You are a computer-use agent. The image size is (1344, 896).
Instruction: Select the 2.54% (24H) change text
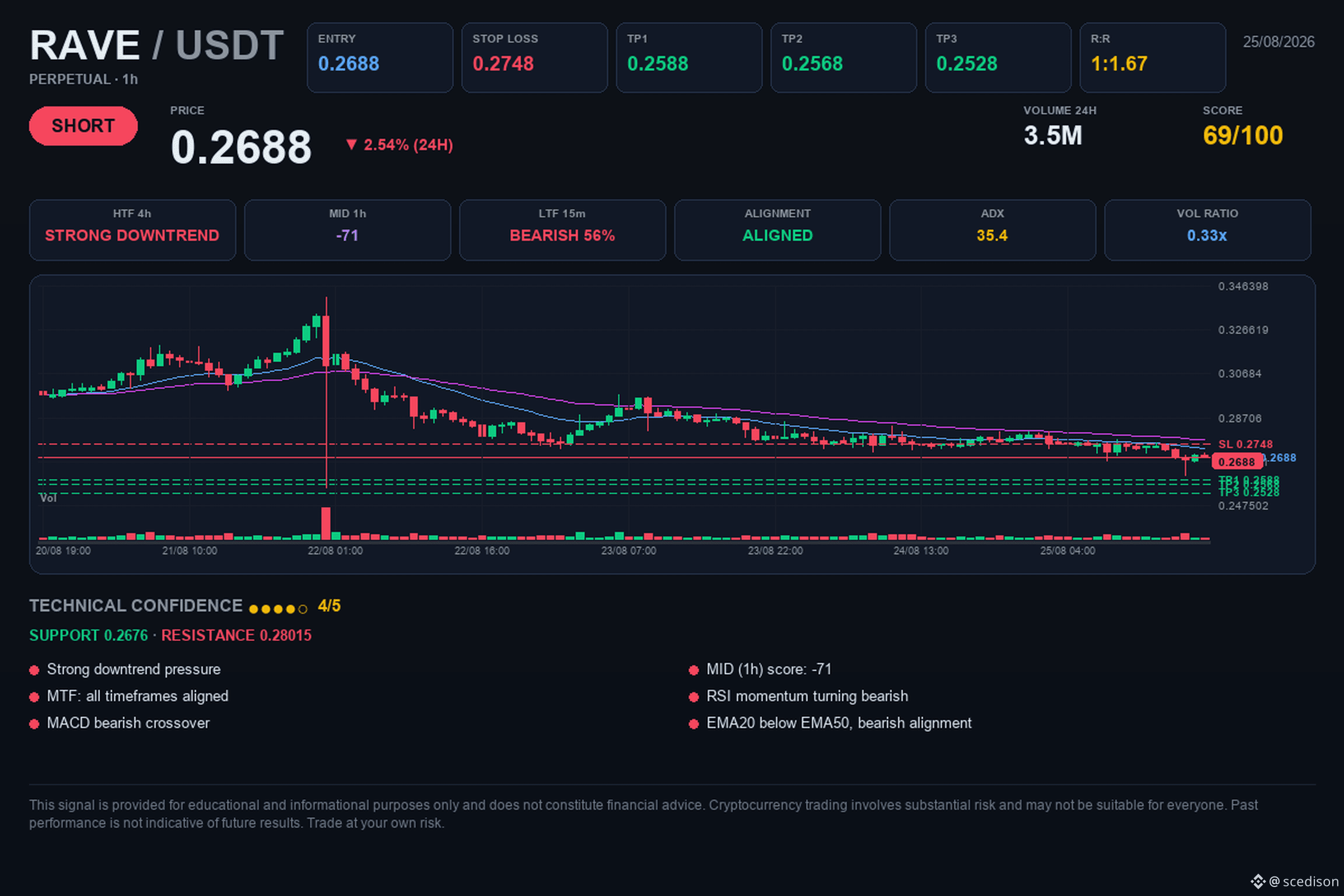409,145
